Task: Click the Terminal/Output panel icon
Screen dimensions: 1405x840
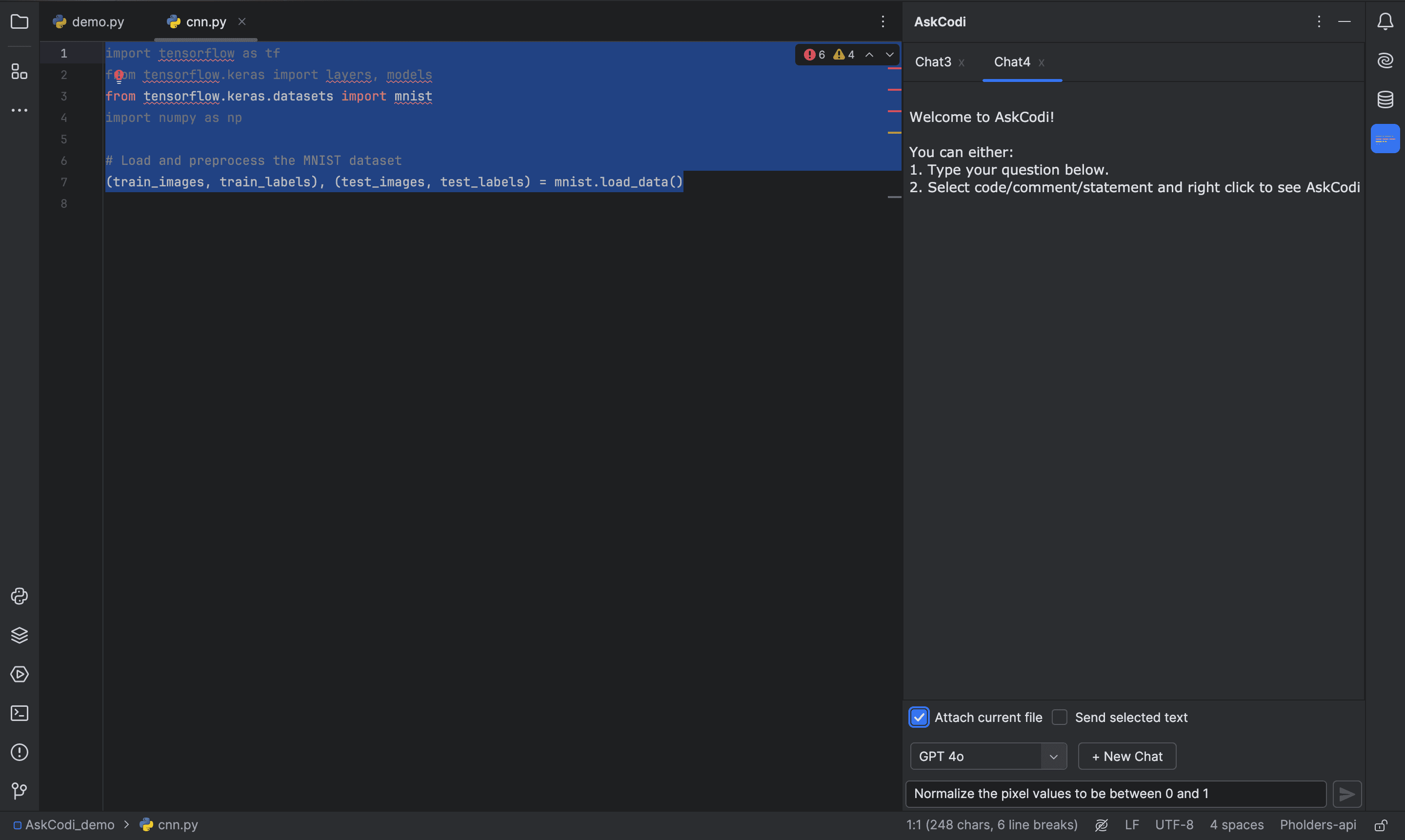Action: coord(19,713)
